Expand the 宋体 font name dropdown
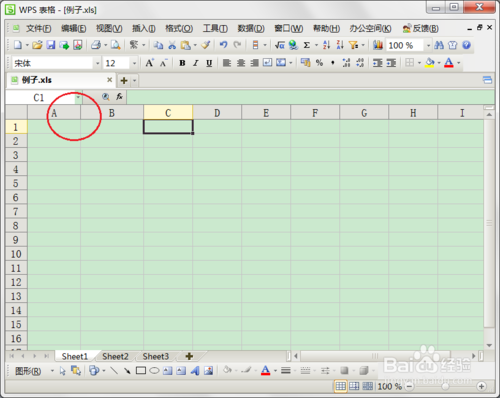Image resolution: width=500 pixels, height=398 pixels. coord(98,63)
